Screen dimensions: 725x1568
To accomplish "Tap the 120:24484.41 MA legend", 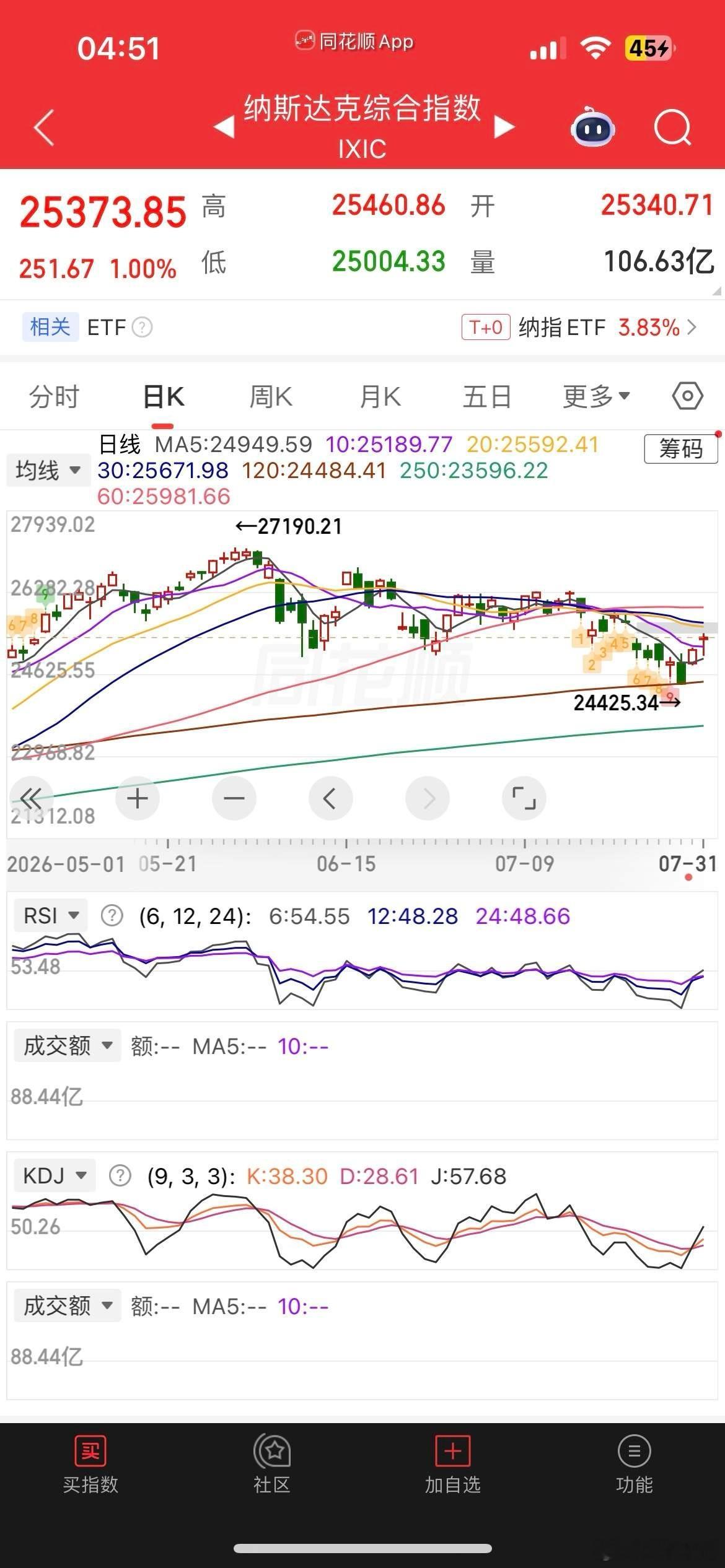I will pos(314,471).
